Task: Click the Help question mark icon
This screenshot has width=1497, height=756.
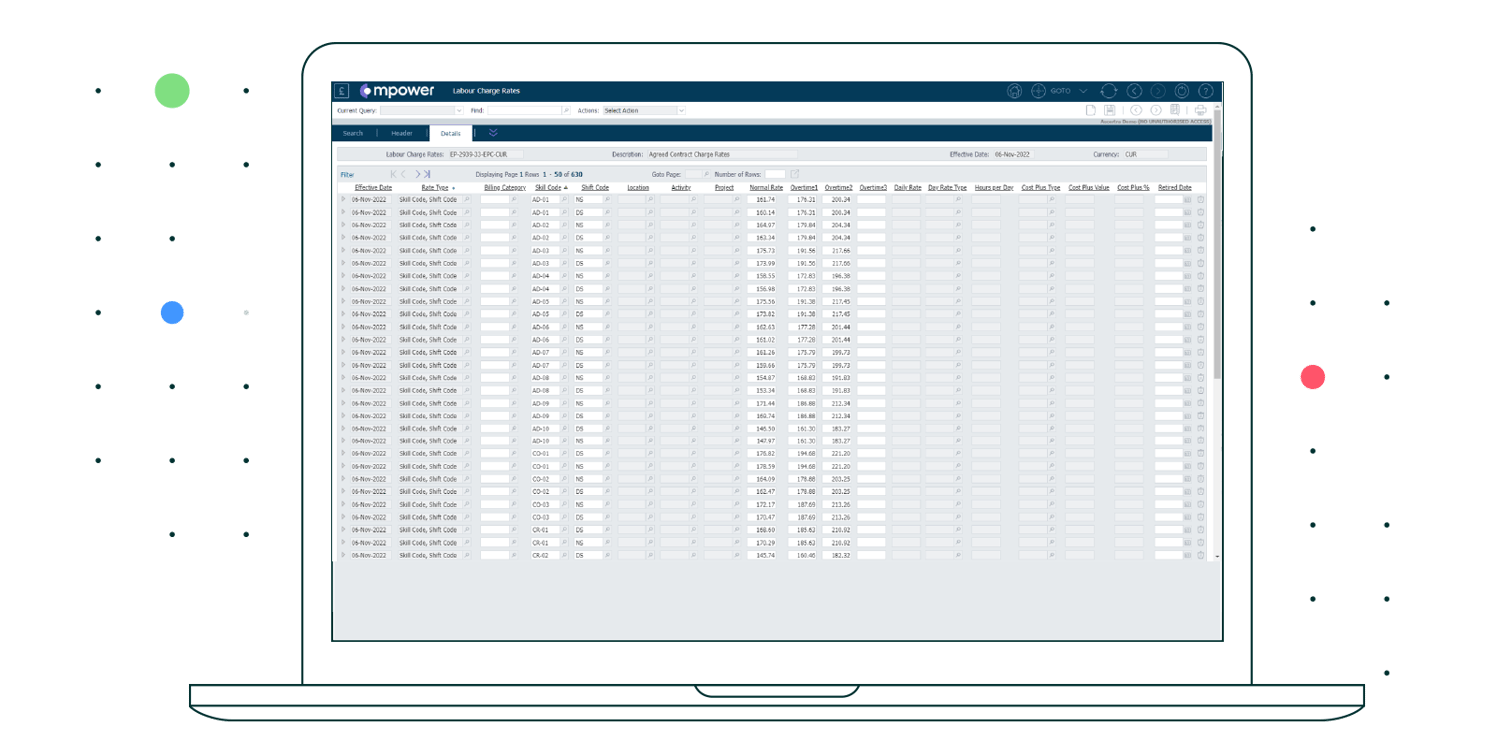Action: click(x=1206, y=90)
